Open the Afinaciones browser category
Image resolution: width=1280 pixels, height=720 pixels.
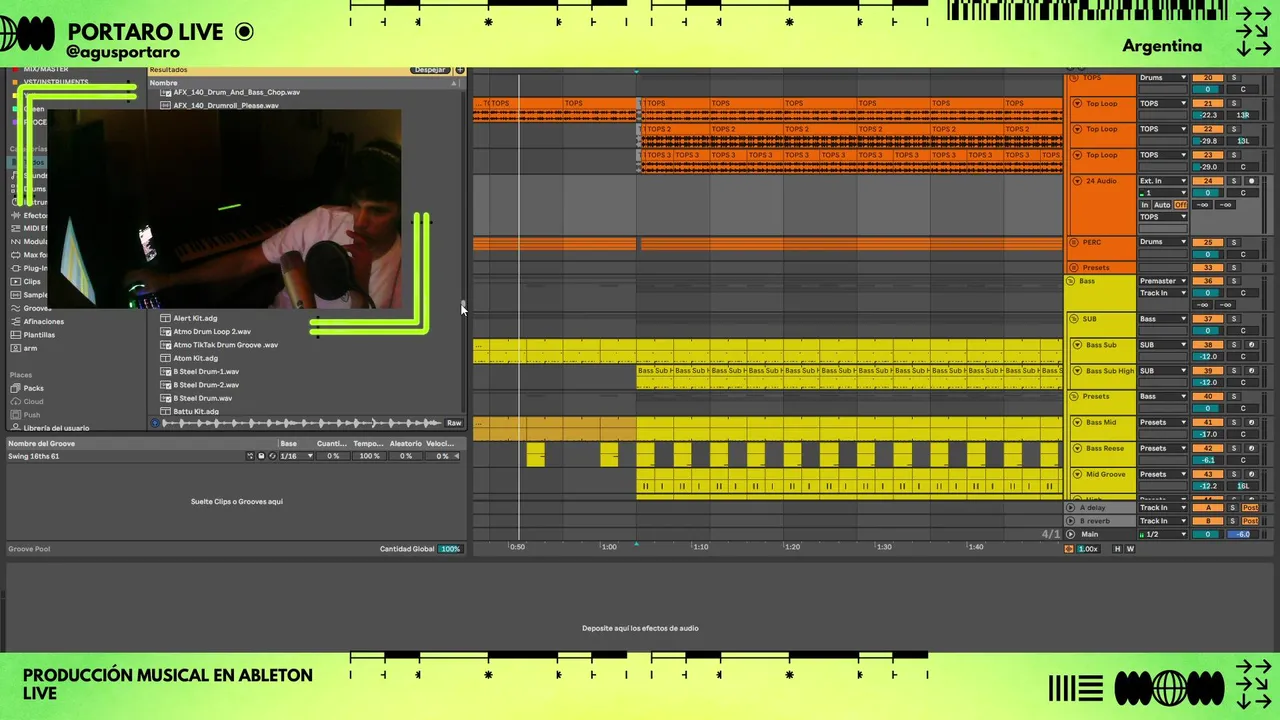pos(43,321)
